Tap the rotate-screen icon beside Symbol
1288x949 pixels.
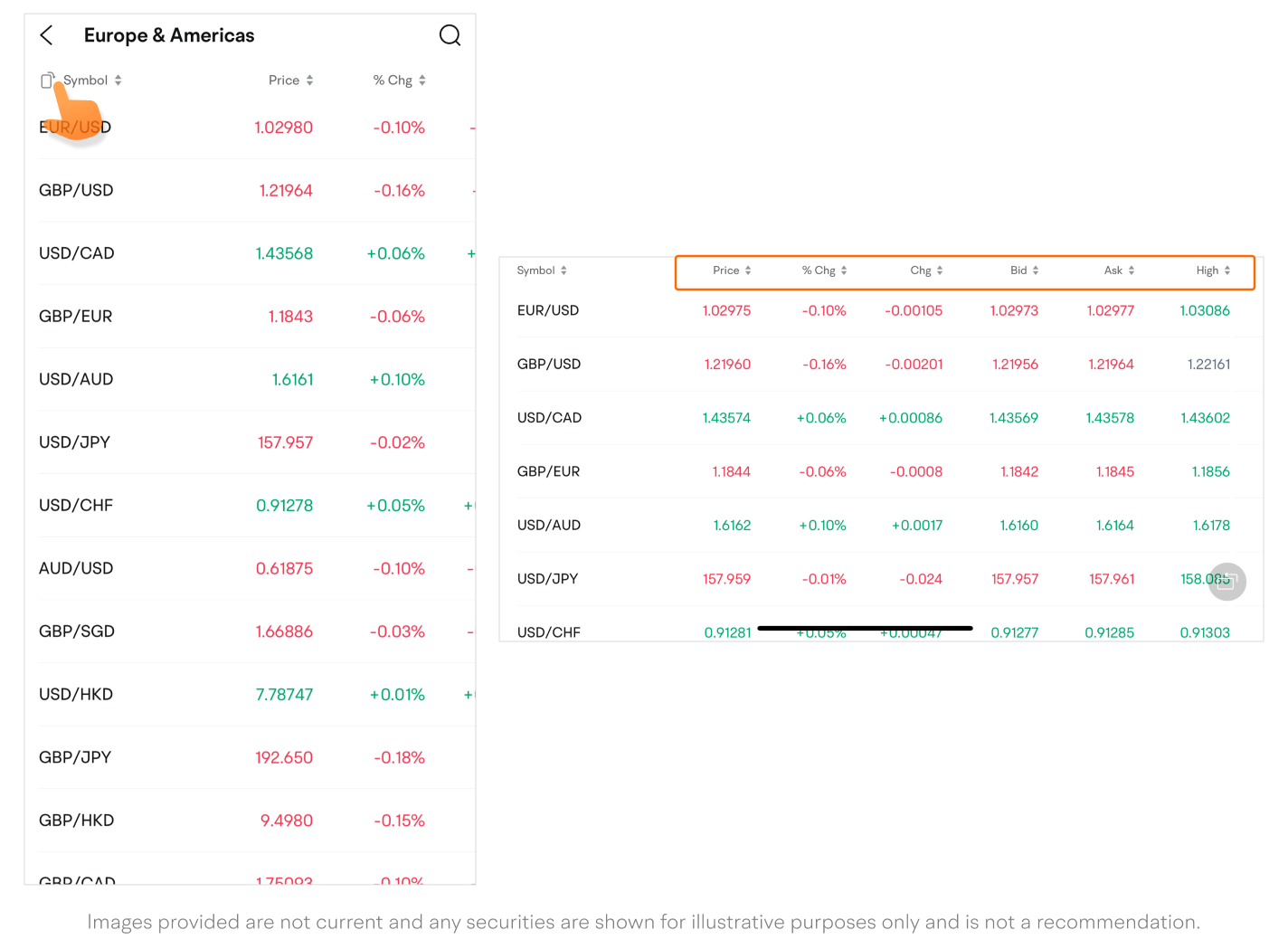click(x=47, y=81)
